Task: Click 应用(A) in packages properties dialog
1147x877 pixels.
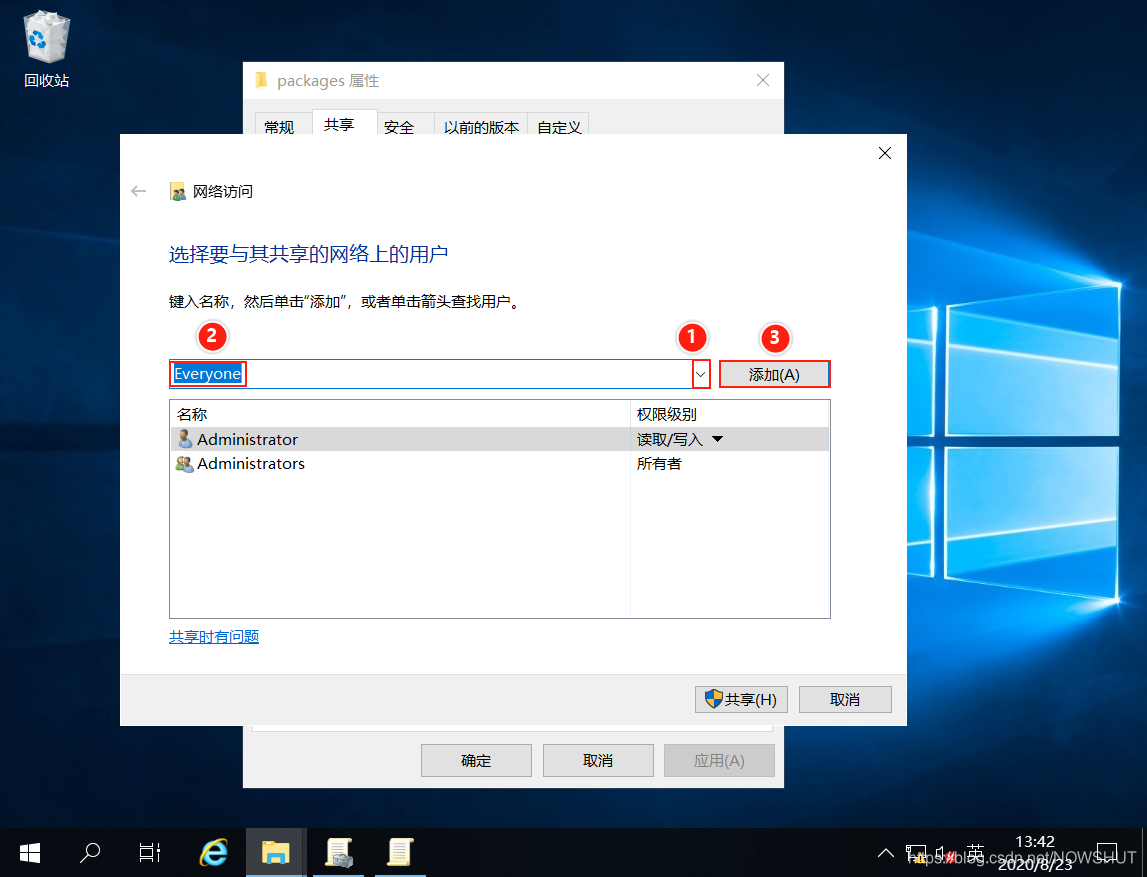Action: coord(719,761)
